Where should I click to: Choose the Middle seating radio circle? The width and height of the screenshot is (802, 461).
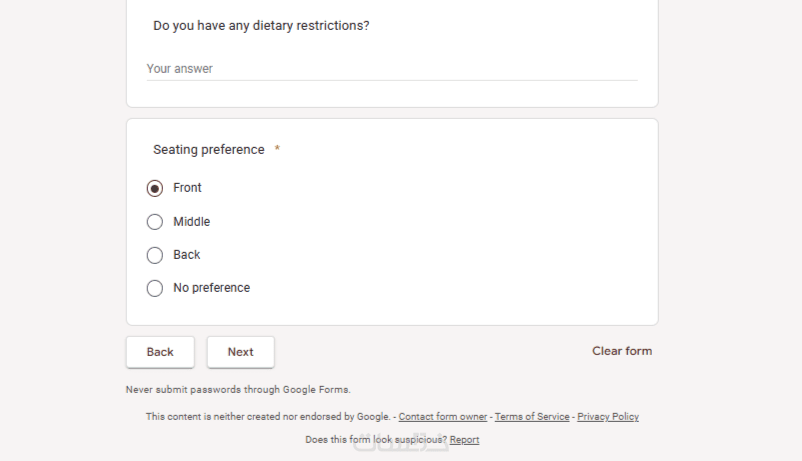coord(155,222)
